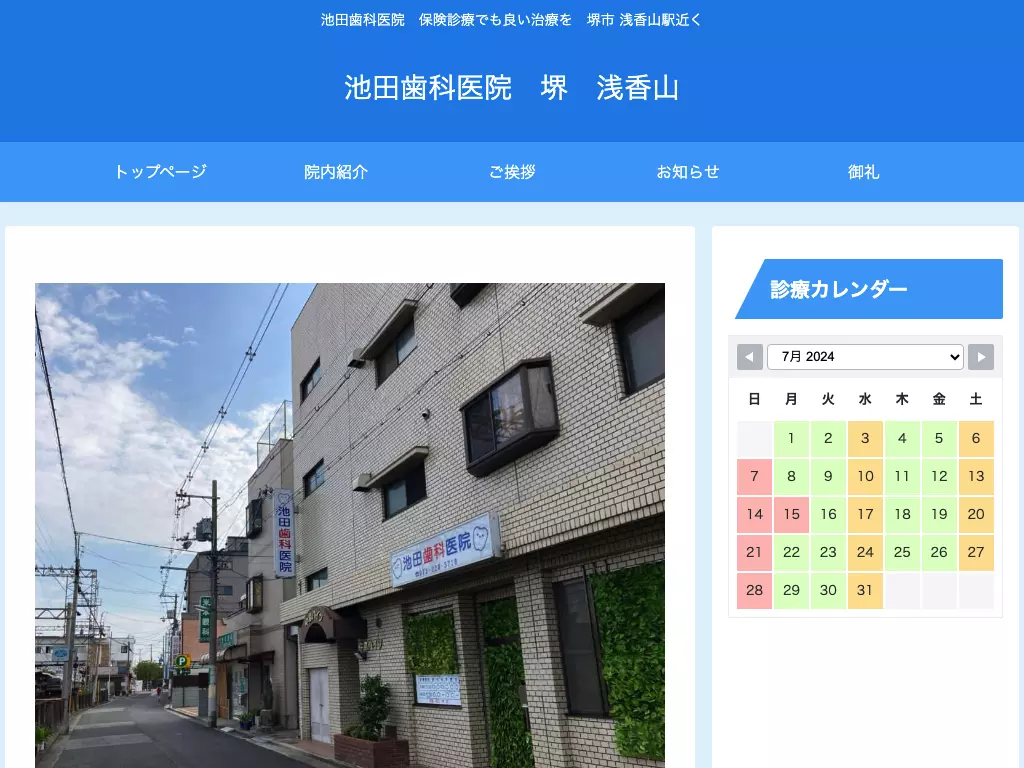This screenshot has width=1024, height=768.
Task: Select calendar date 7
Action: click(x=754, y=476)
